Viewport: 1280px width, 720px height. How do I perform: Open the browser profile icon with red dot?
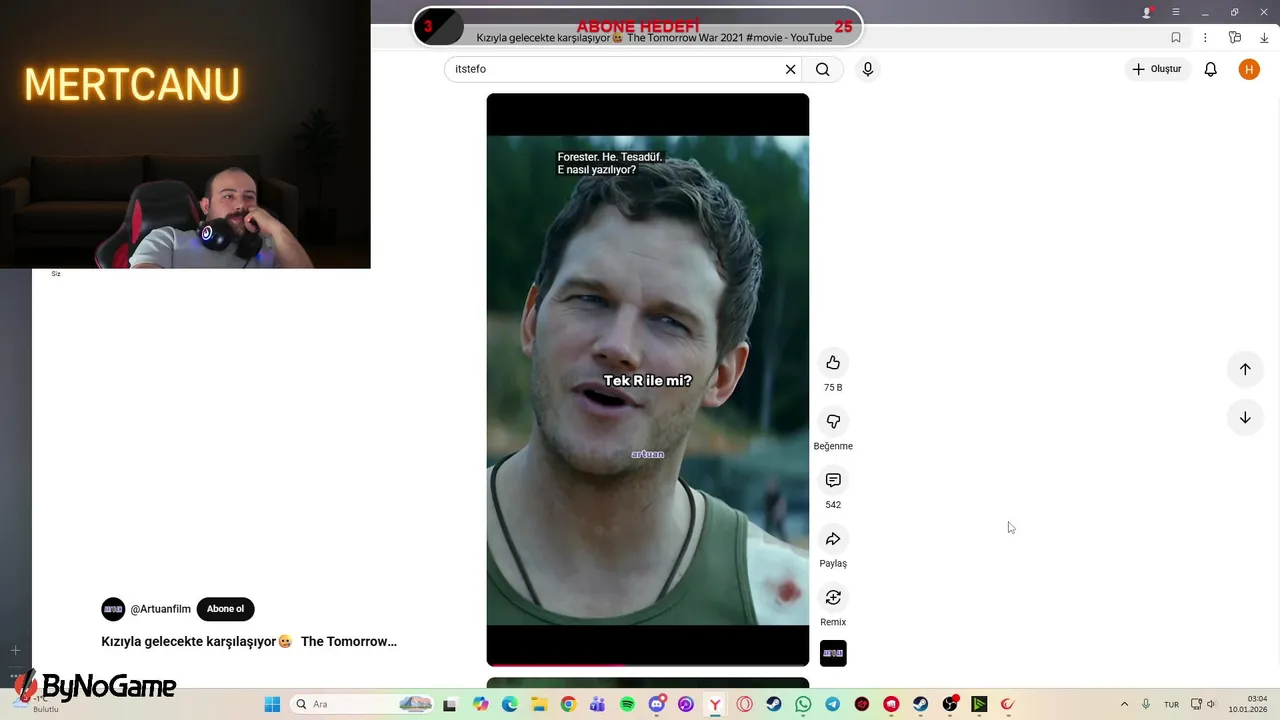(x=1147, y=12)
